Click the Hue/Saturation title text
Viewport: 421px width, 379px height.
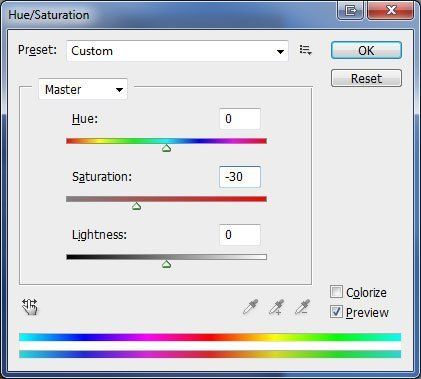[x=49, y=15]
